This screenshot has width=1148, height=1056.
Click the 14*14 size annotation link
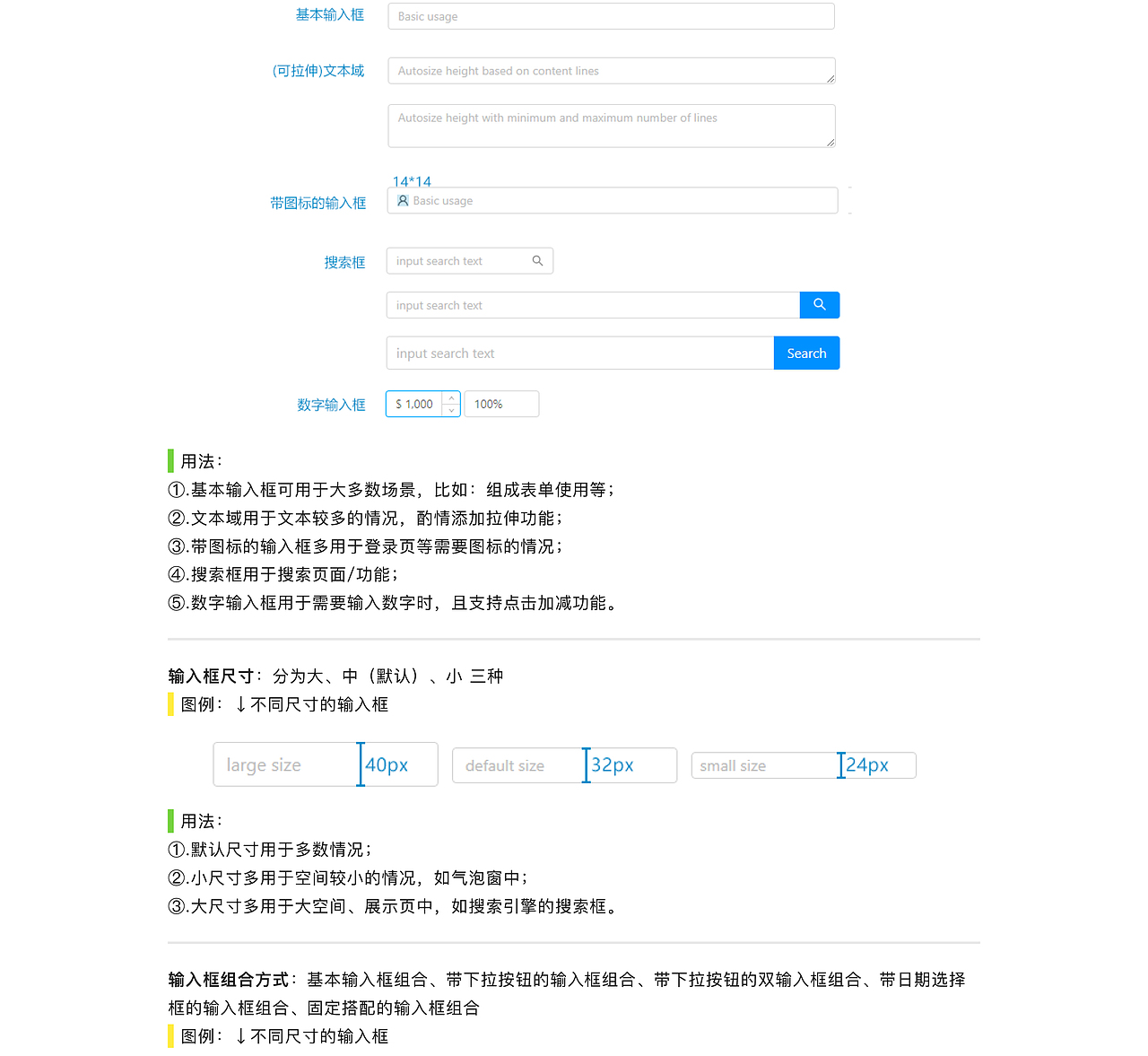(x=412, y=181)
